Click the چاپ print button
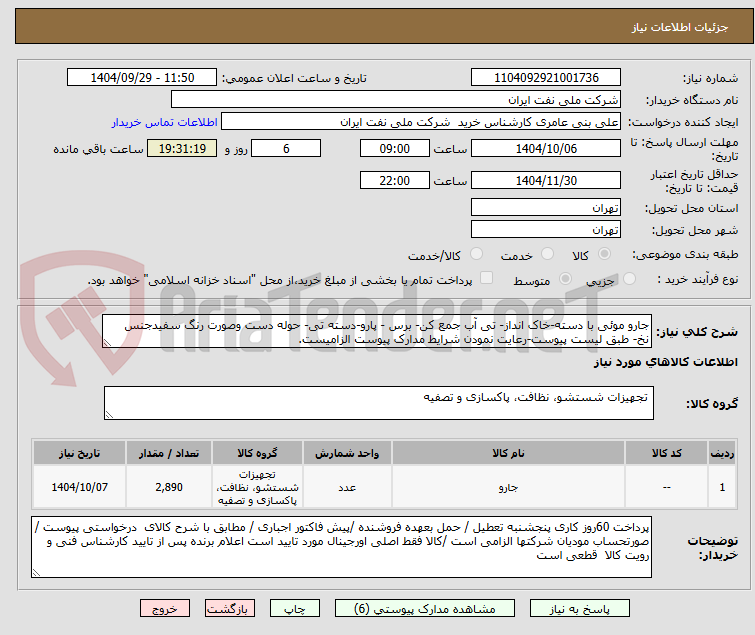Screen dimensions: 755x635 tap(295, 609)
